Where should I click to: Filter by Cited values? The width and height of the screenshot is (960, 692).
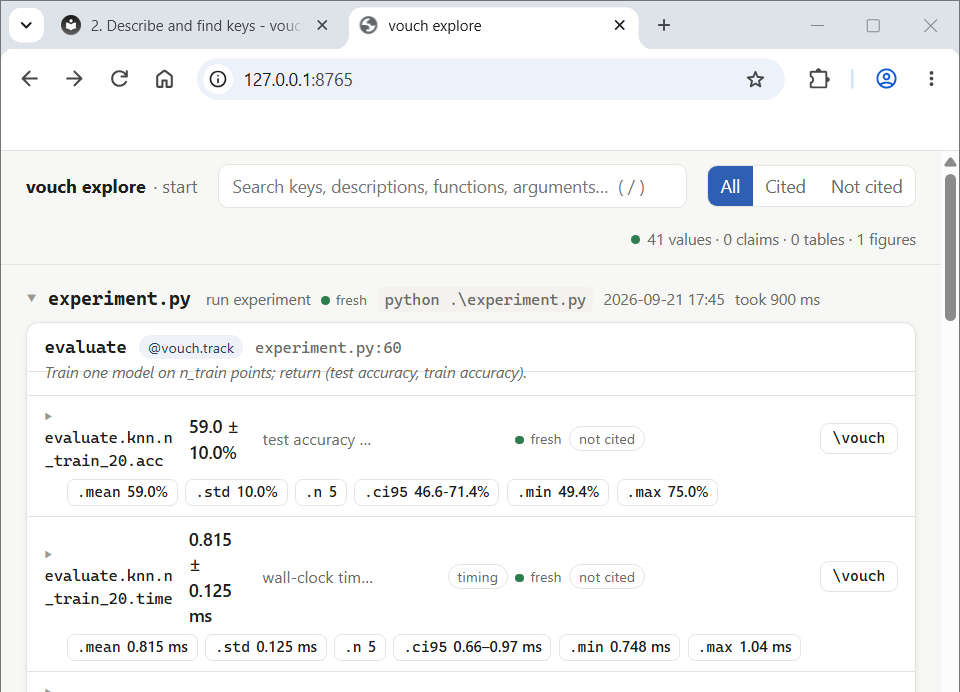pyautogui.click(x=785, y=186)
